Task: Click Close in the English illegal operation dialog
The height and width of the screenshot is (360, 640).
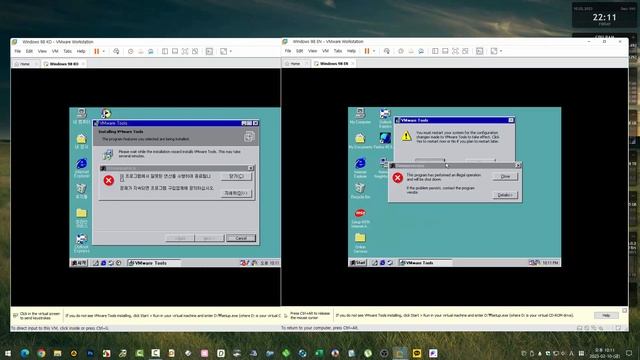Action: 505,176
